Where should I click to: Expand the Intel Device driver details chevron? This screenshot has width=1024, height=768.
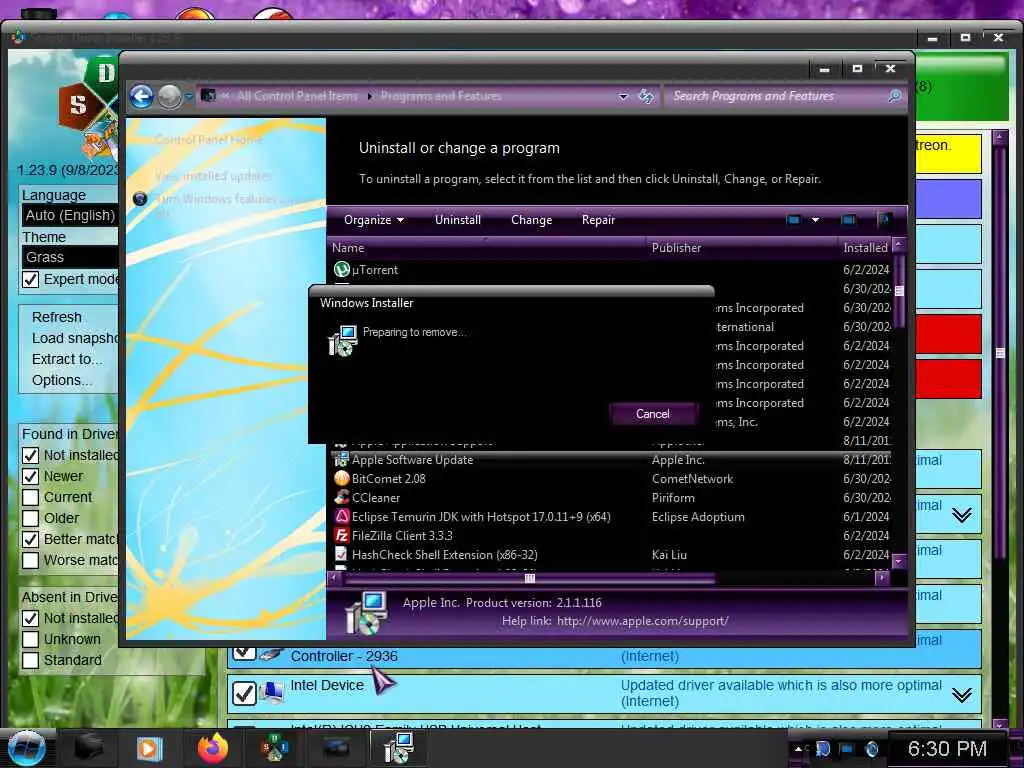click(x=961, y=696)
